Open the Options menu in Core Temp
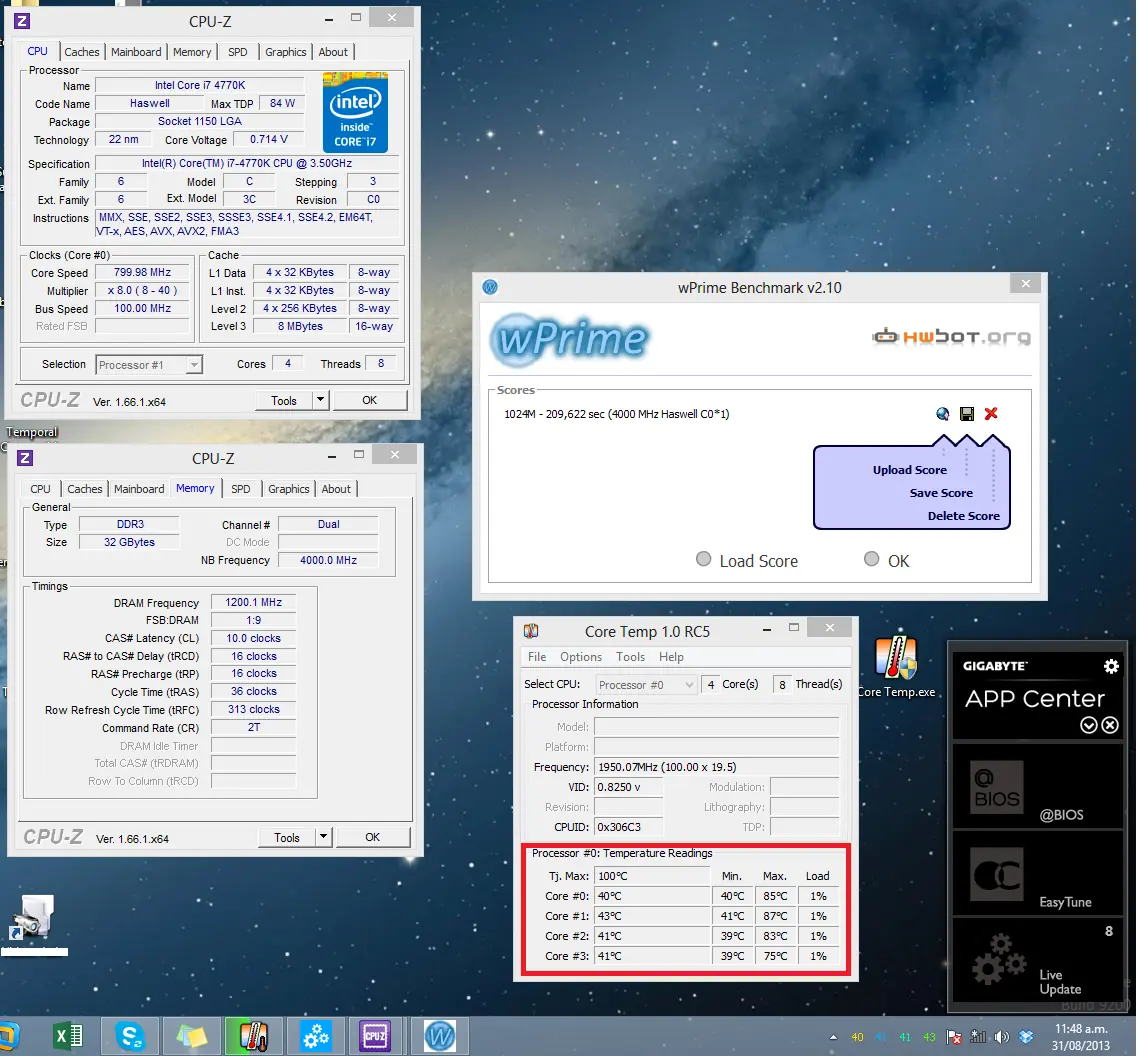 pyautogui.click(x=581, y=657)
